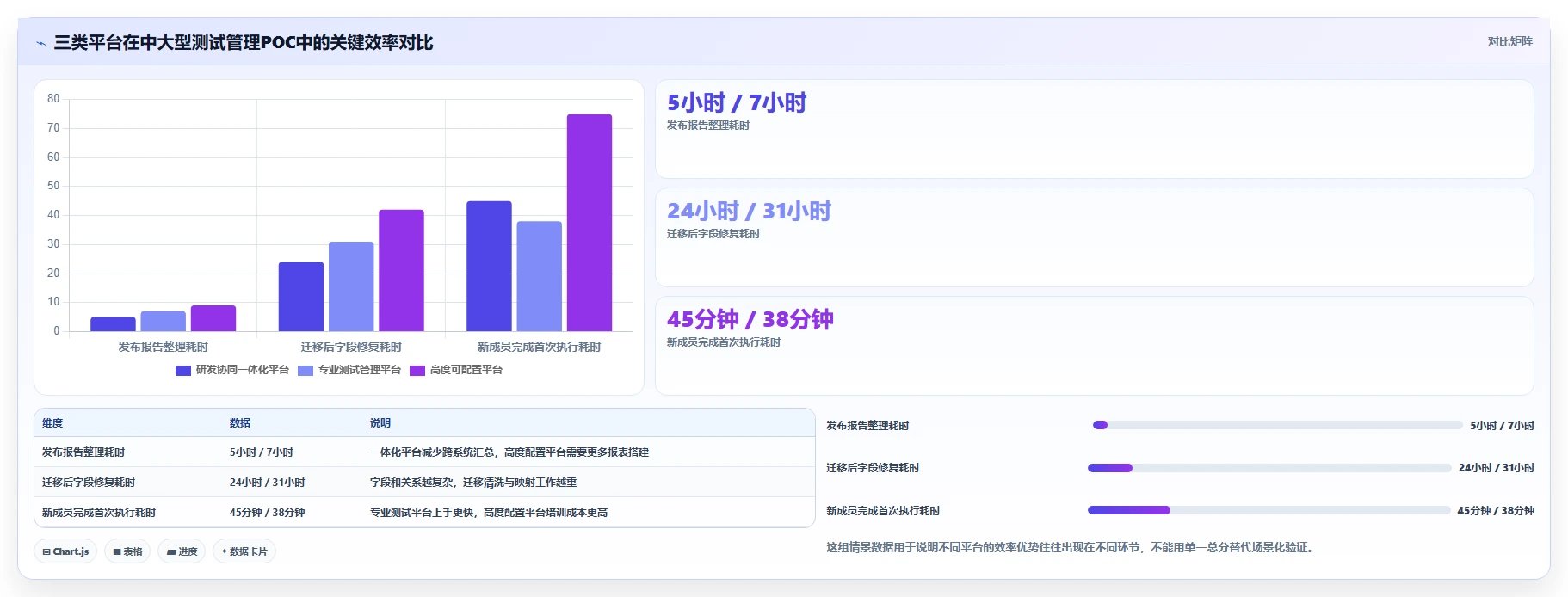1568x597 pixels.
Task: Click the chart x-axis label 迁移后字段修复耗时
Action: click(x=351, y=348)
